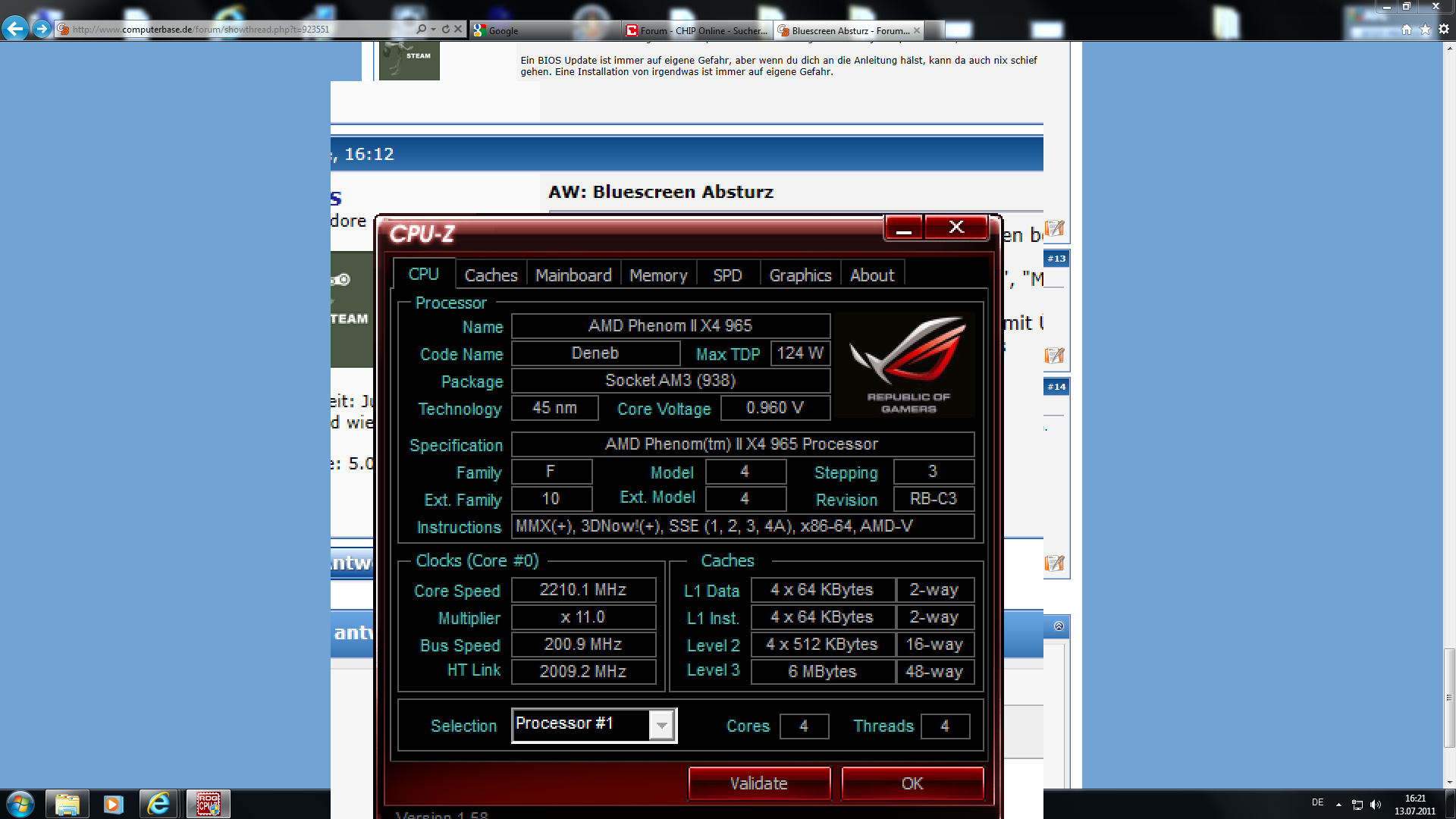Click the code name value 'Deneb'
The height and width of the screenshot is (819, 1456).
tap(595, 353)
